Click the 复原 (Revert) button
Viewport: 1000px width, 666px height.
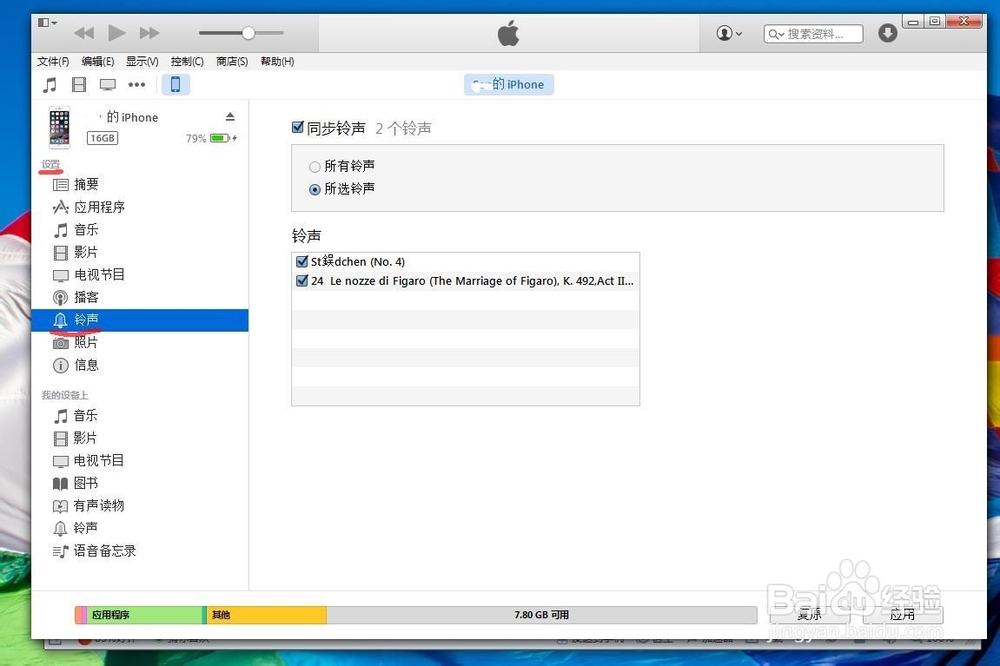[x=808, y=614]
